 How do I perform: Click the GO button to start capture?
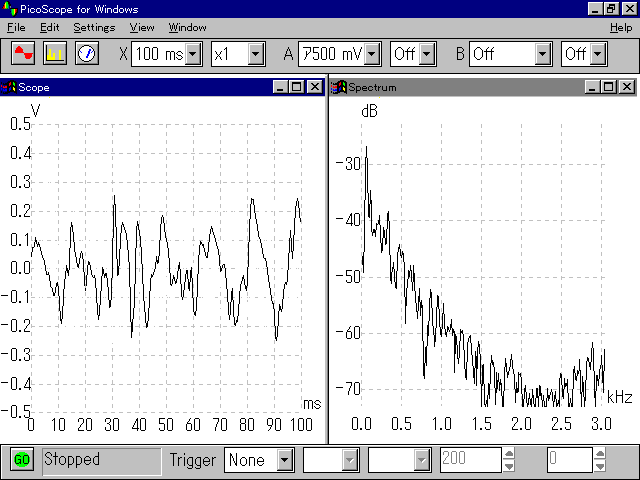[x=22, y=460]
